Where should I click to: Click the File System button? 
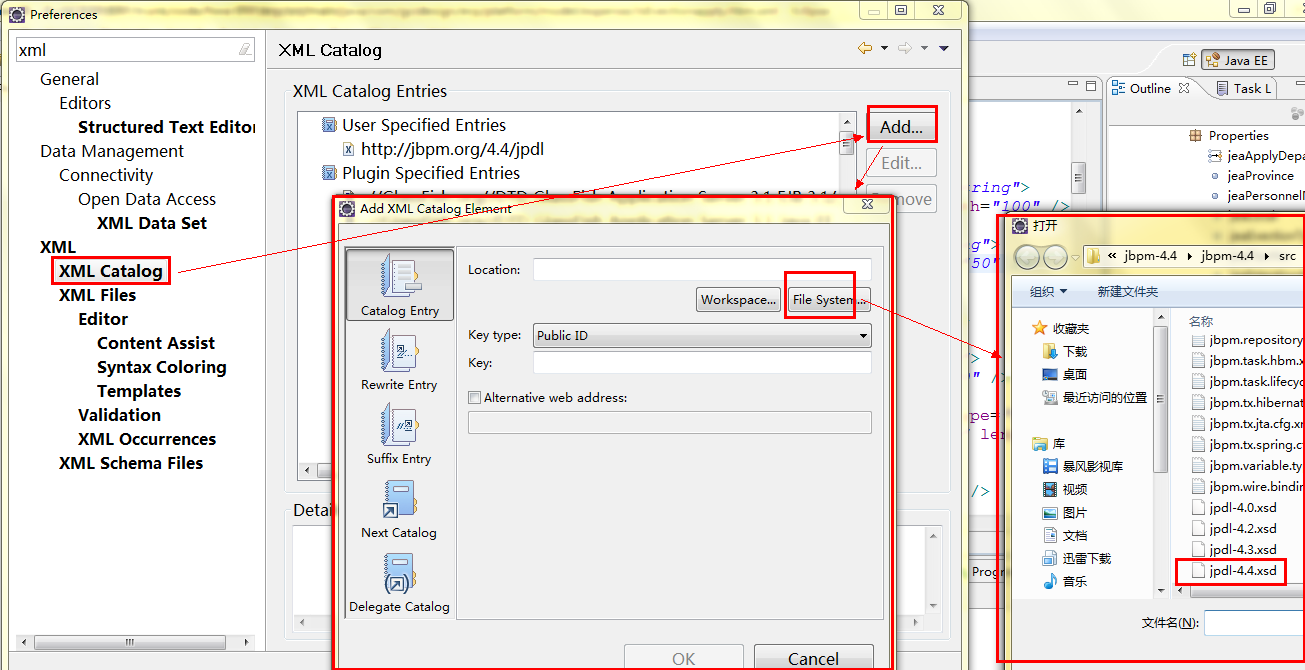click(x=829, y=300)
